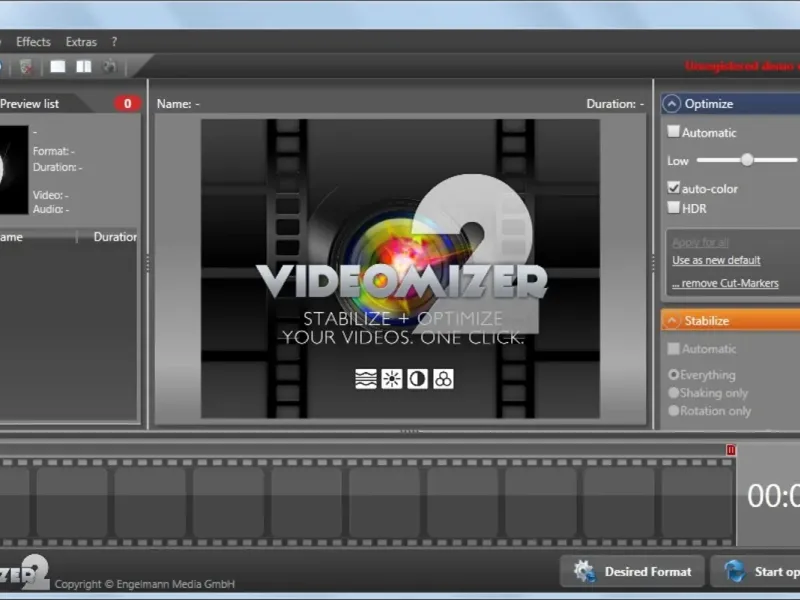800x600 pixels.
Task: Click Use as new default link
Action: [x=716, y=260]
